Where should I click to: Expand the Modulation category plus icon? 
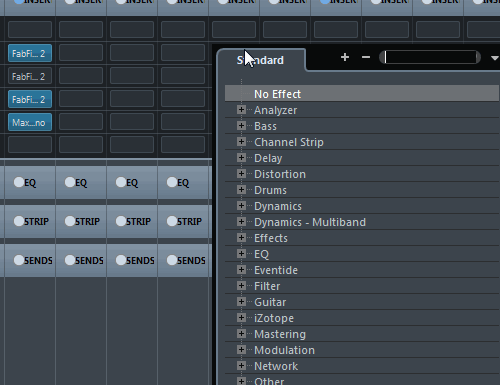tap(241, 350)
